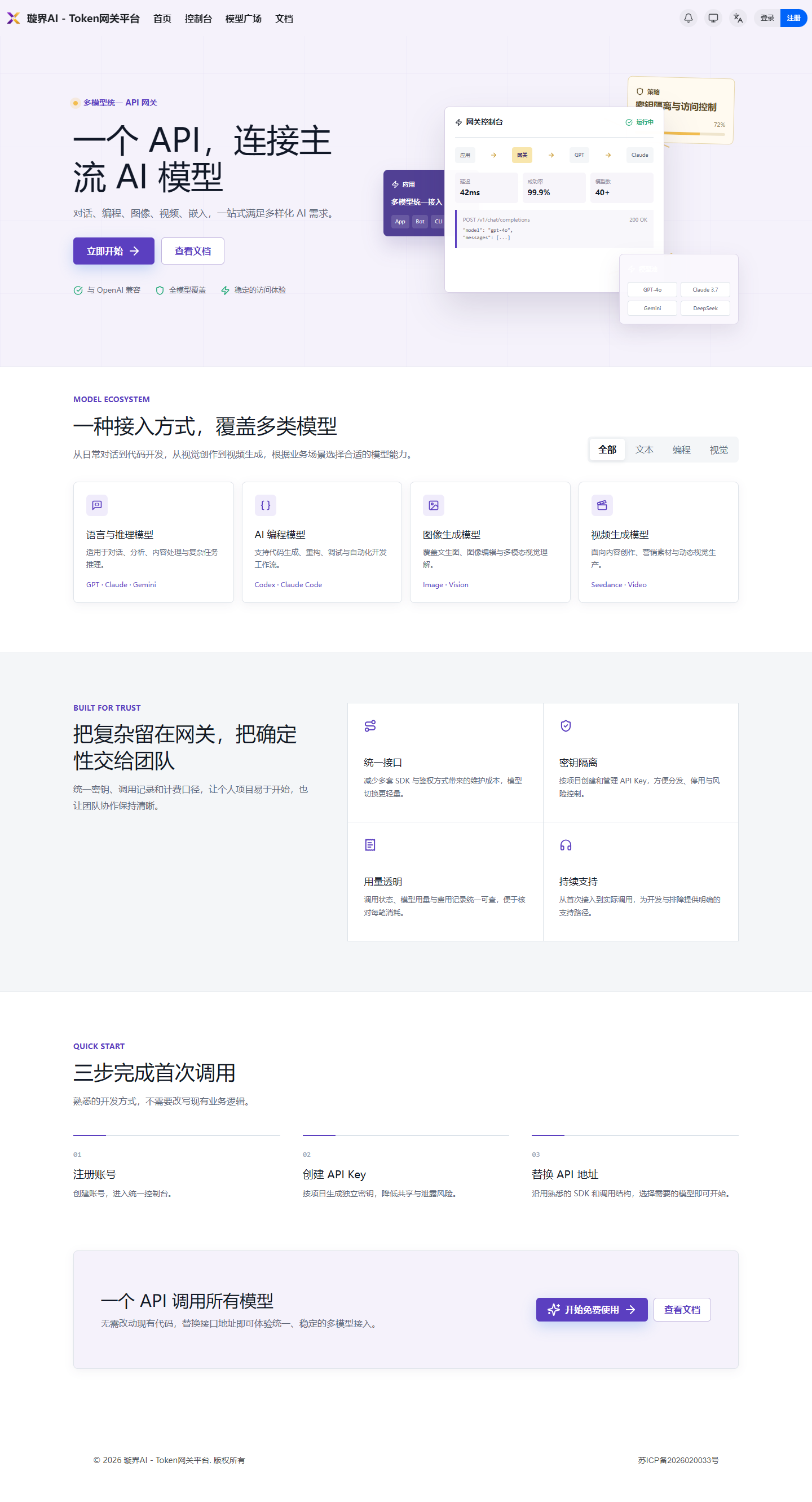Click the monitor theme icon in the header
The width and height of the screenshot is (812, 1502).
click(713, 18)
